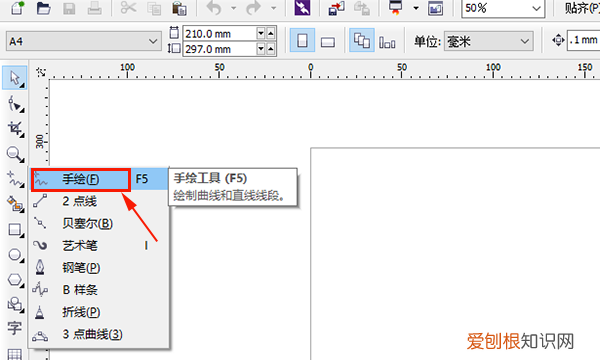The height and width of the screenshot is (360, 600).
Task: Click the Print icon
Action: point(94,8)
